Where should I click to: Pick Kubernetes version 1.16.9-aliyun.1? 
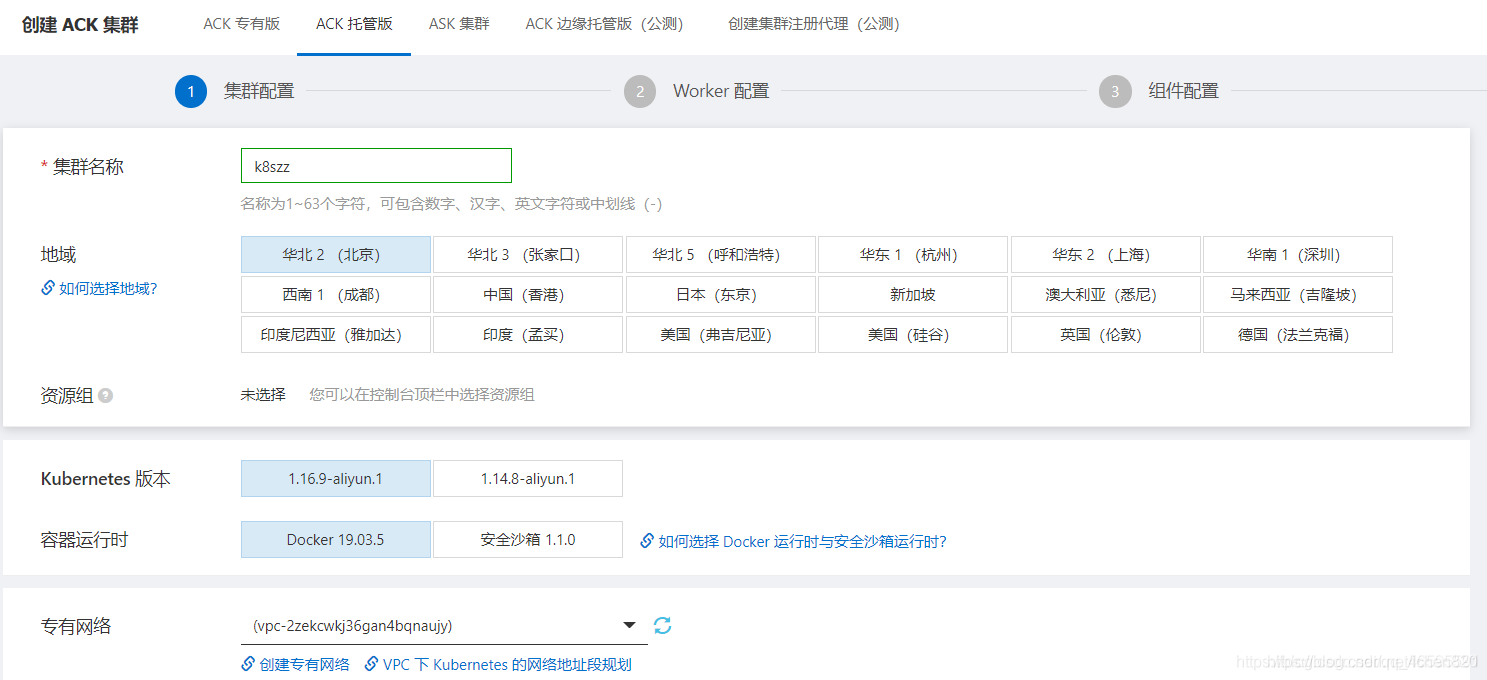(x=336, y=479)
